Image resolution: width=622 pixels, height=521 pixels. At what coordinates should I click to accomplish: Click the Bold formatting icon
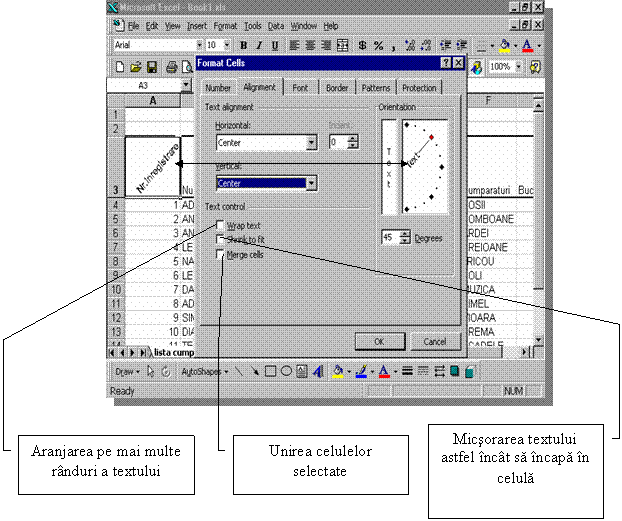(243, 45)
